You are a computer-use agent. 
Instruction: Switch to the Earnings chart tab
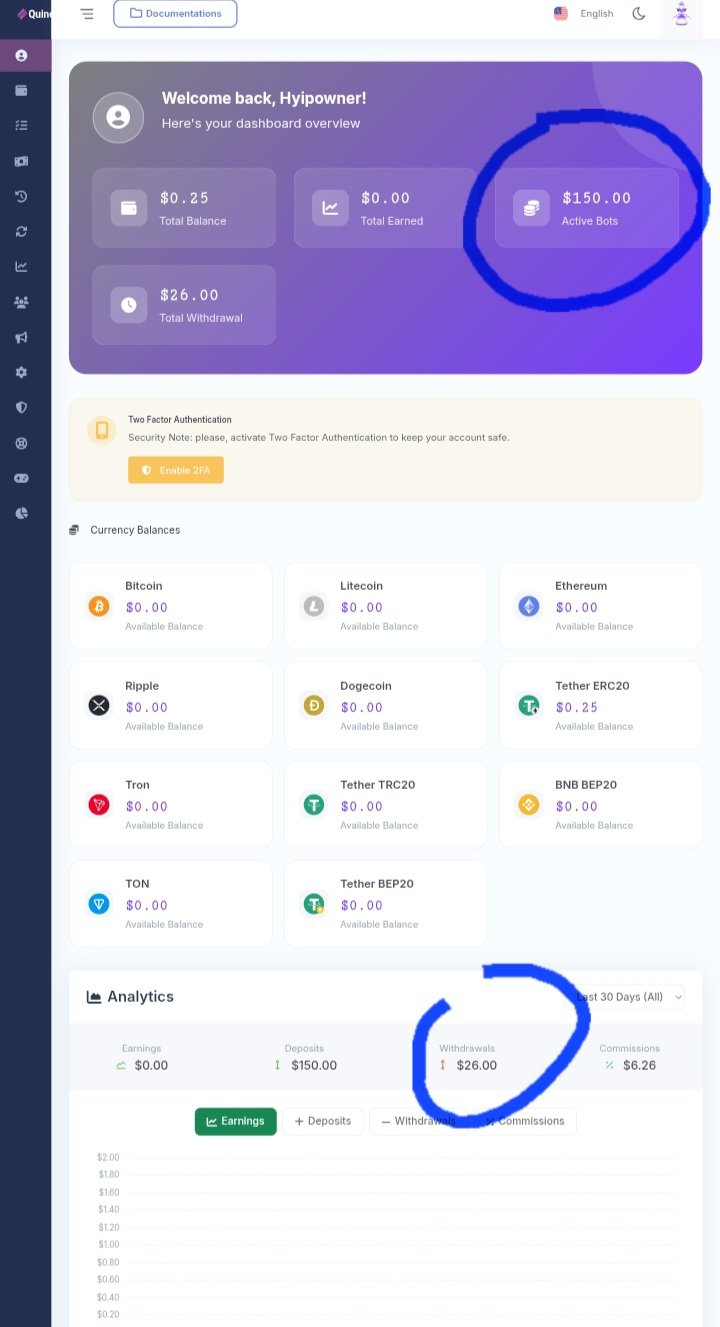(x=235, y=1121)
